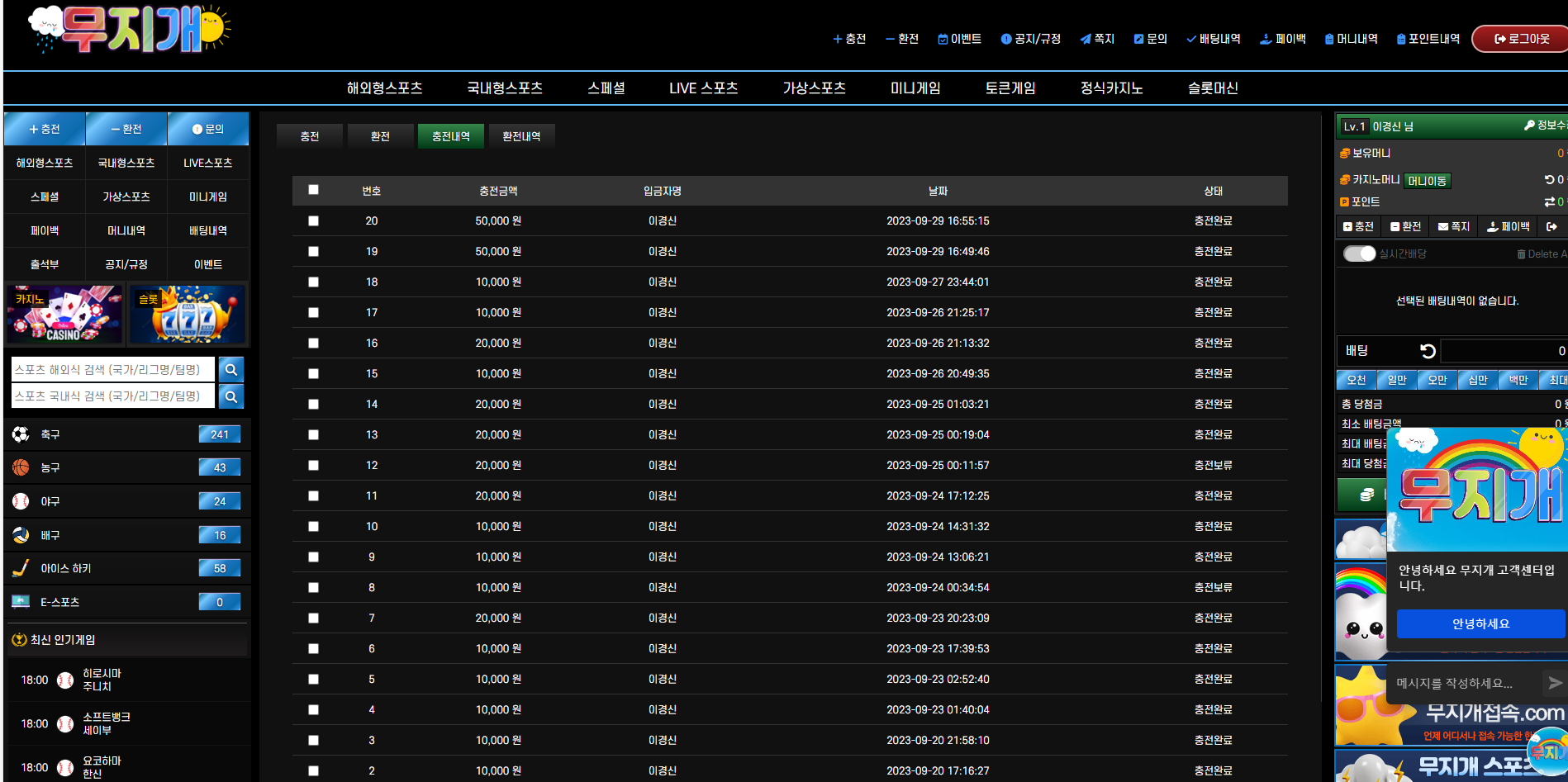1568x782 pixels.
Task: Click the chat send arrow icon
Action: coord(1555,683)
